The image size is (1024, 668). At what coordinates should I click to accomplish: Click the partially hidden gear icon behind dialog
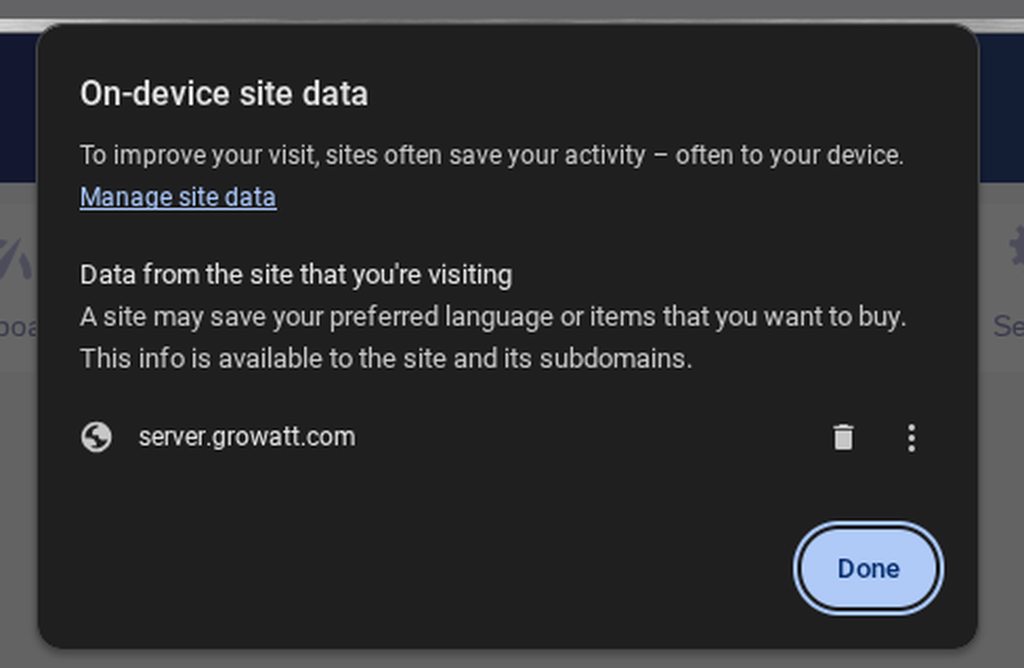click(x=1014, y=245)
